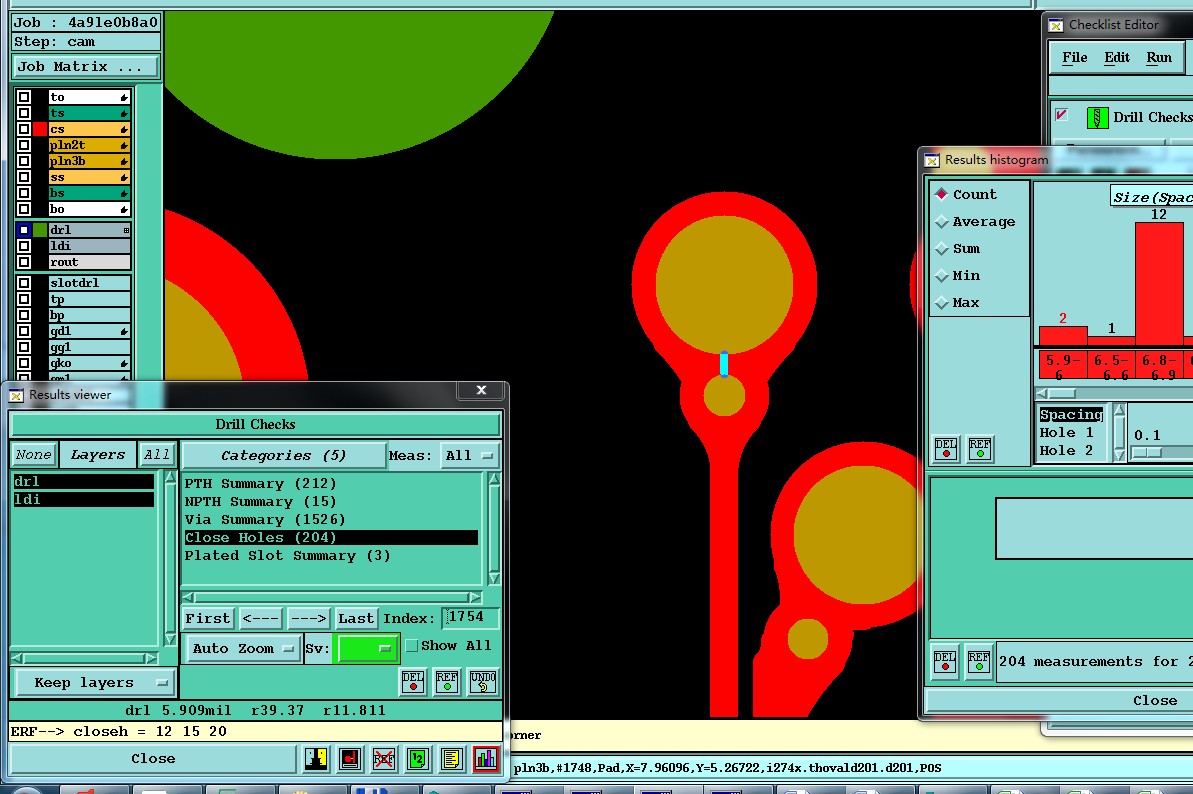The width and height of the screenshot is (1193, 794).
Task: Click categories list scroll up arrow
Action: pos(494,479)
